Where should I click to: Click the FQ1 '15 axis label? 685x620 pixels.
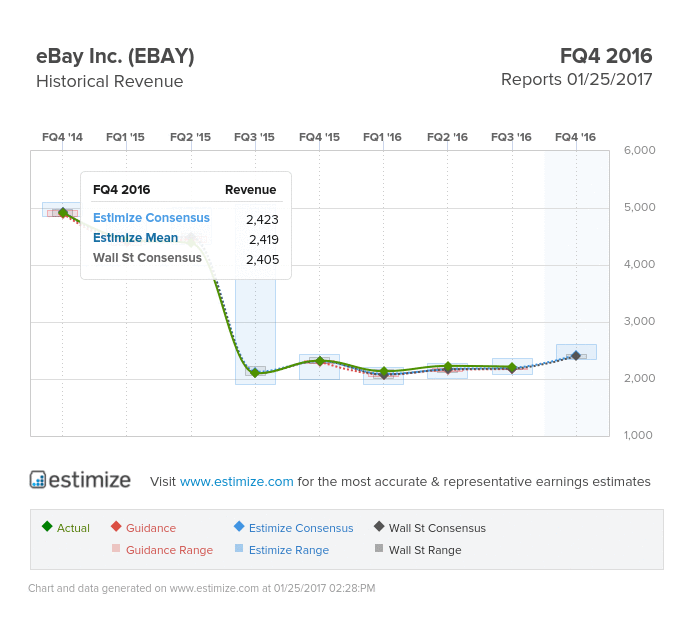(125, 137)
